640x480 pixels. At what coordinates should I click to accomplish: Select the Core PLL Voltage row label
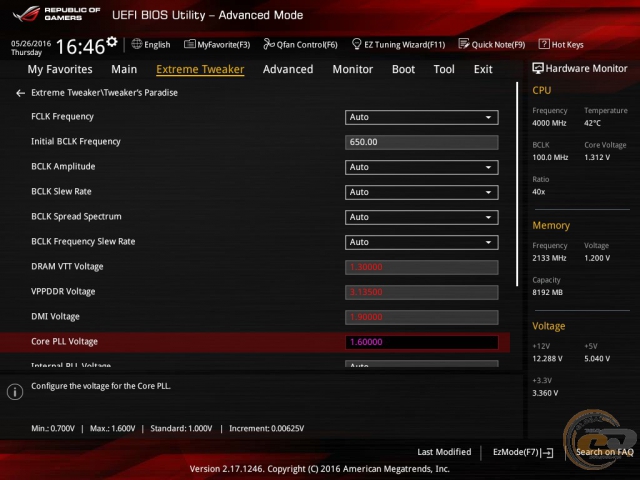point(64,342)
